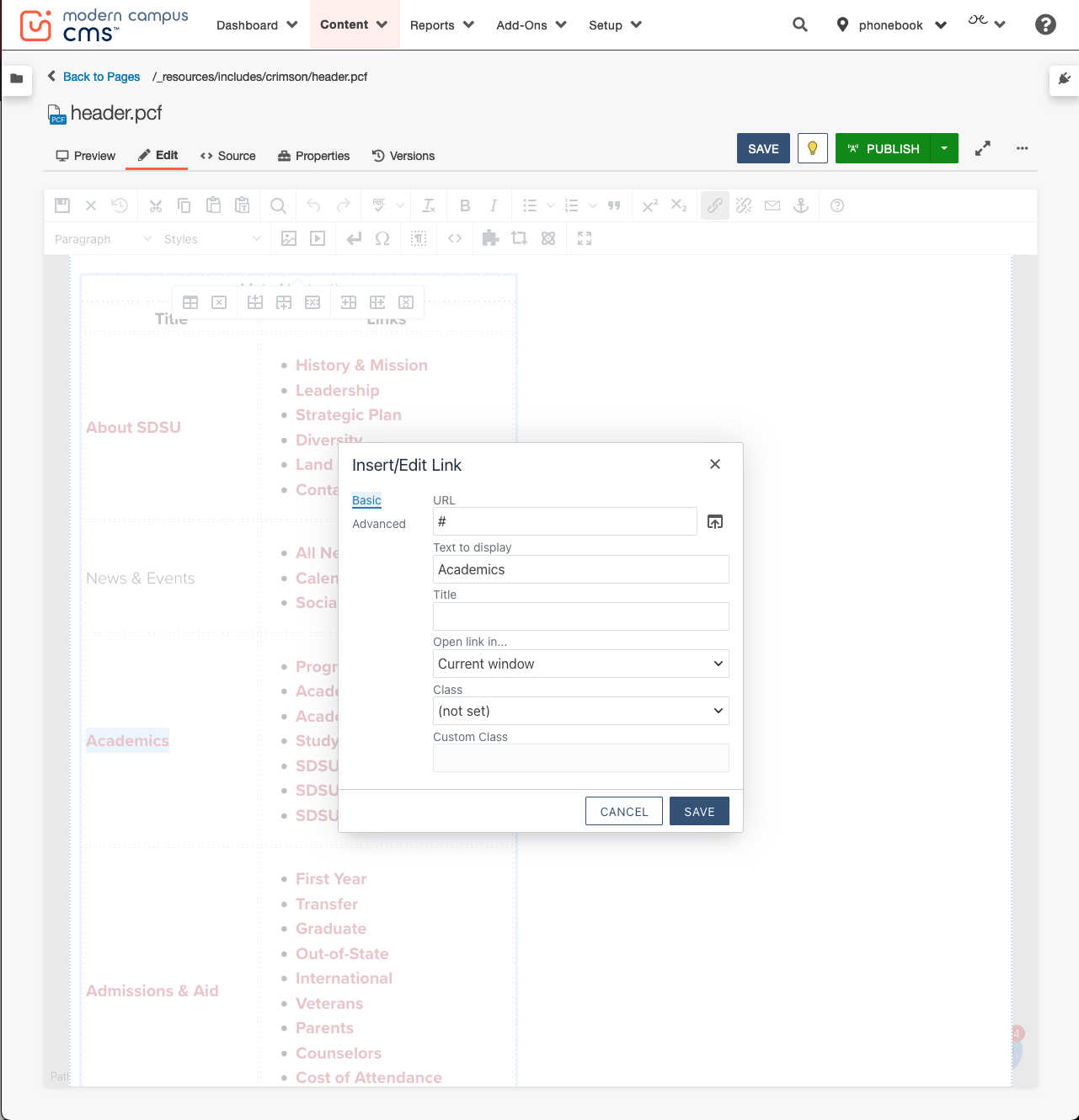
Task: Click the Cut scissors icon
Action: (156, 205)
